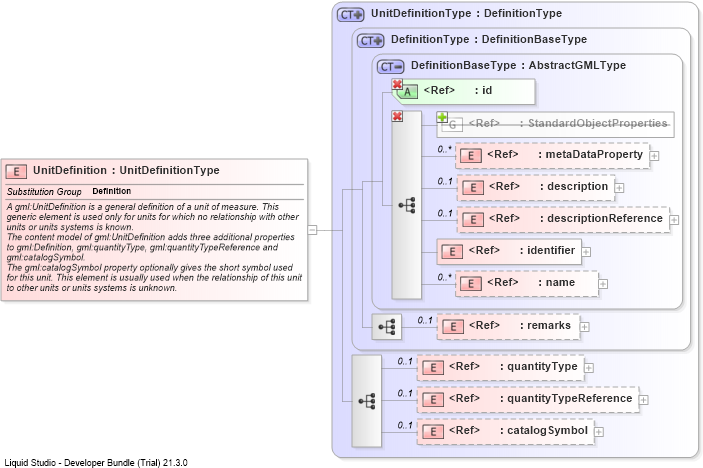Click the E icon of description element
The width and height of the screenshot is (703, 468).
pos(473,187)
